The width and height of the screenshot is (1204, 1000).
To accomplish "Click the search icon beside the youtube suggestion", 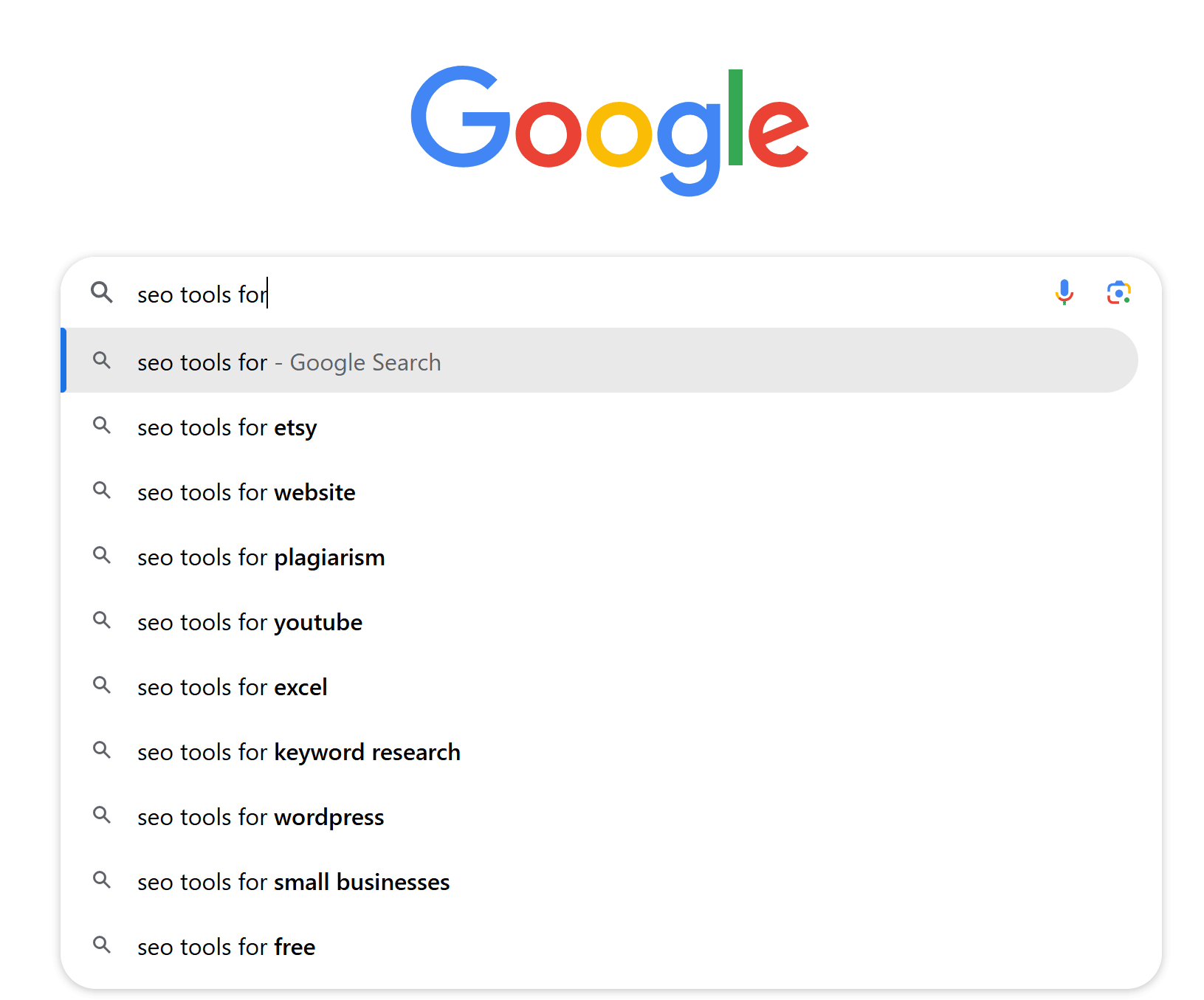I will click(x=102, y=621).
